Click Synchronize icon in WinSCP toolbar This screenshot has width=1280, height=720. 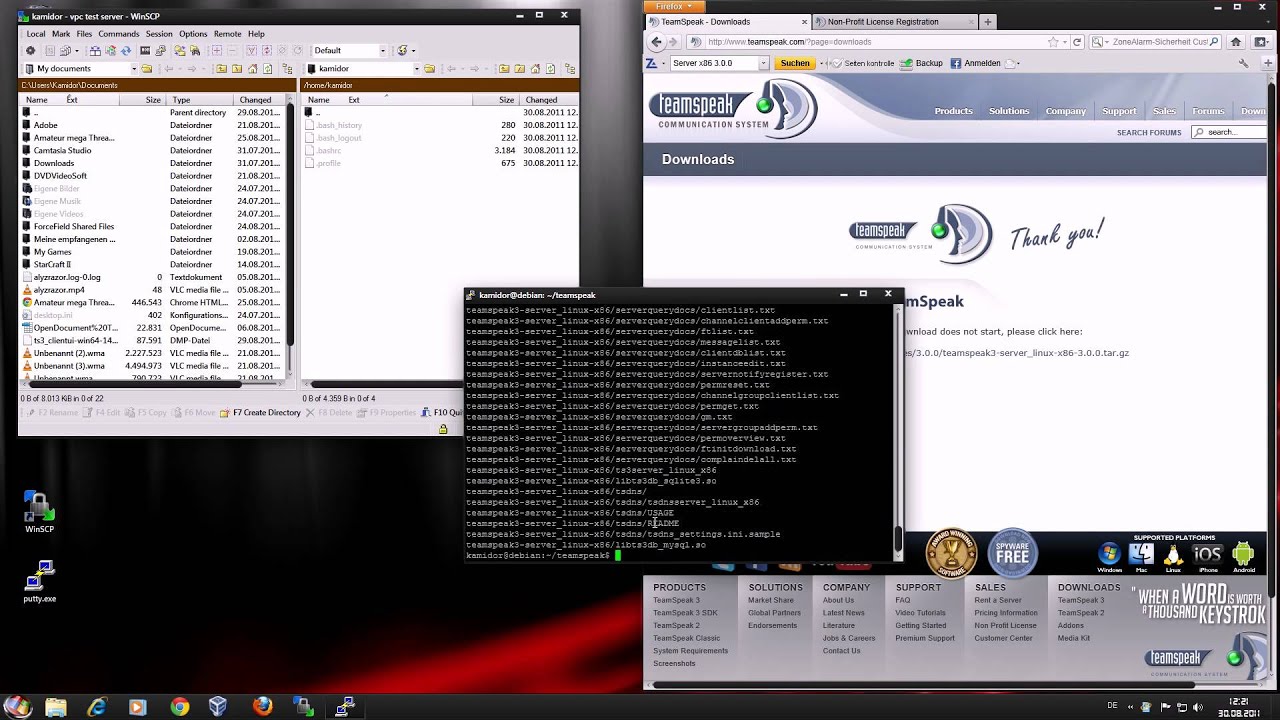(x=110, y=50)
